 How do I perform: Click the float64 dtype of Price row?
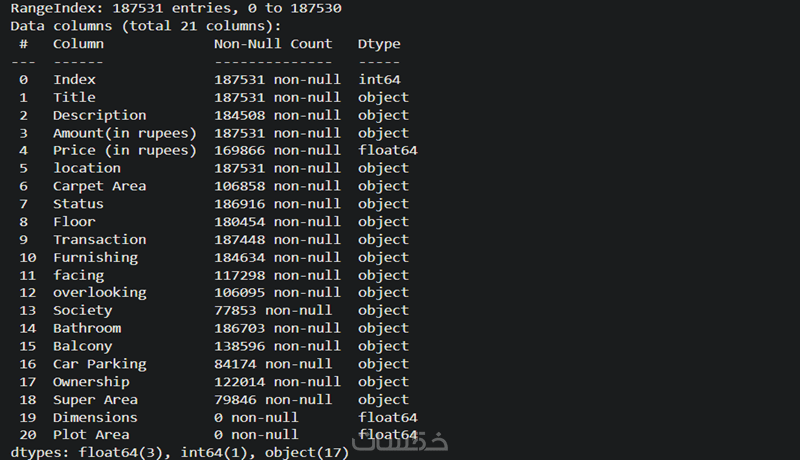tap(387, 150)
